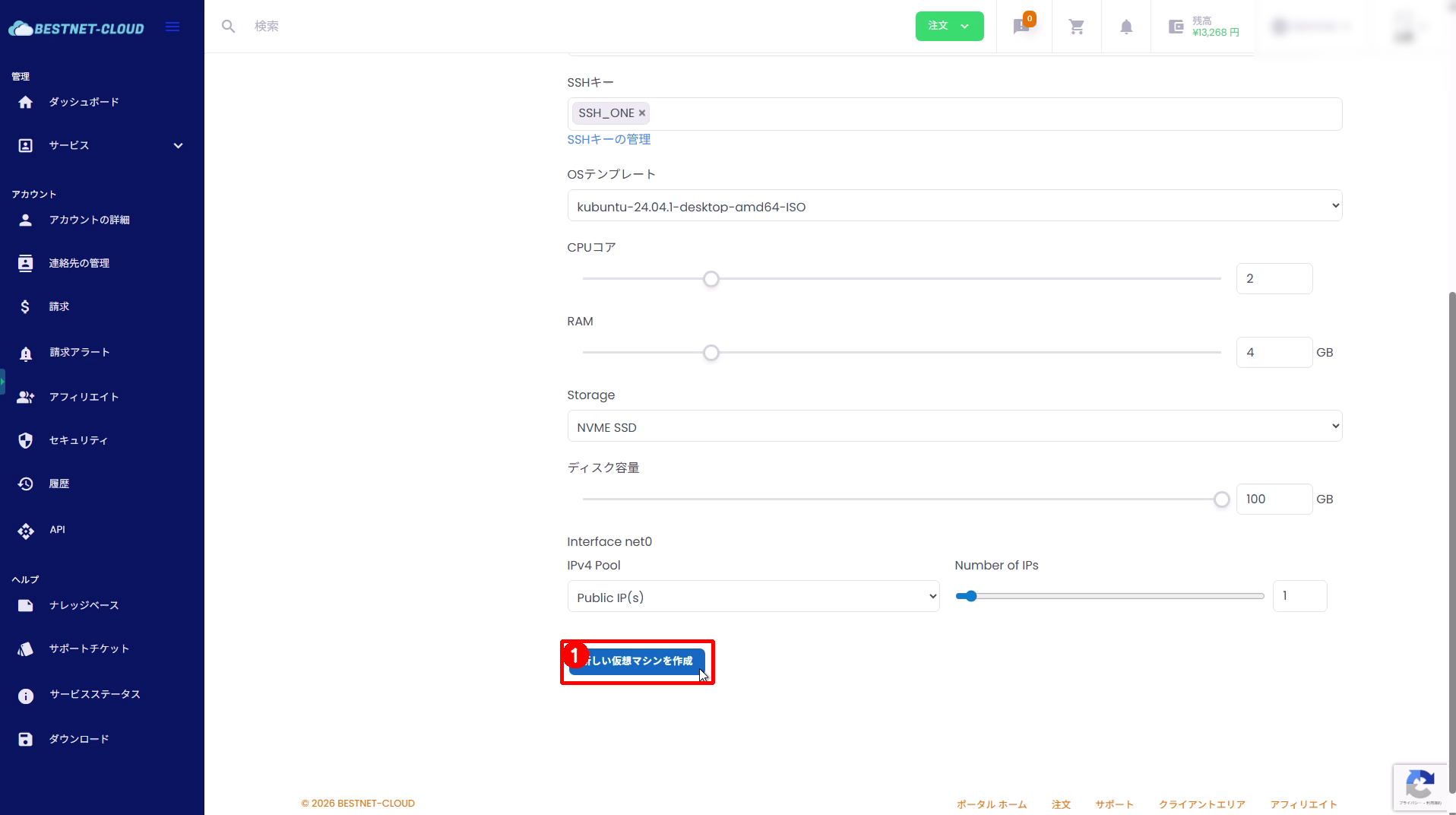Click the 新しい仮想マシンを作成 button
Viewport: 1456px width, 815px height.
(x=637, y=661)
